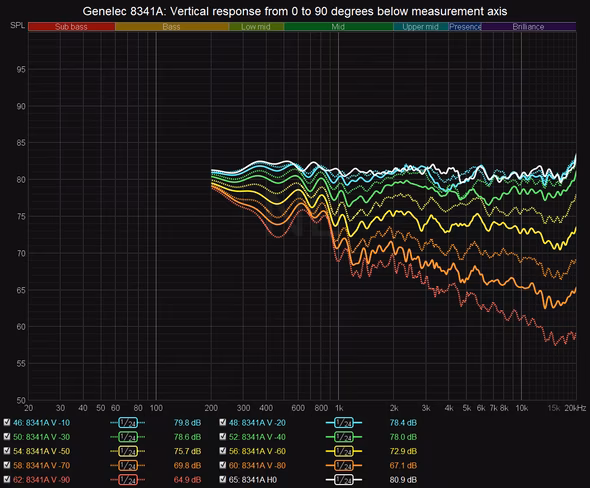This screenshot has width=590, height=488.
Task: Click the 20kHz frequency axis label
Action: pos(575,408)
